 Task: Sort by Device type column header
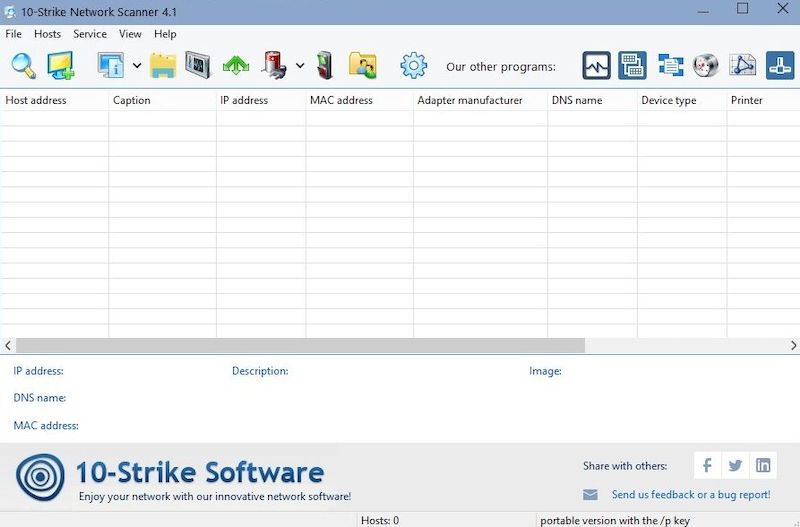tap(682, 101)
